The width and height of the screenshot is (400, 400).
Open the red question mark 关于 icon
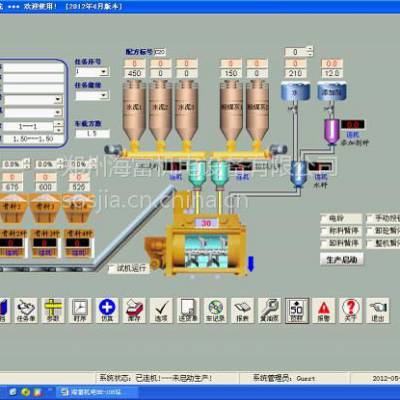[350, 310]
